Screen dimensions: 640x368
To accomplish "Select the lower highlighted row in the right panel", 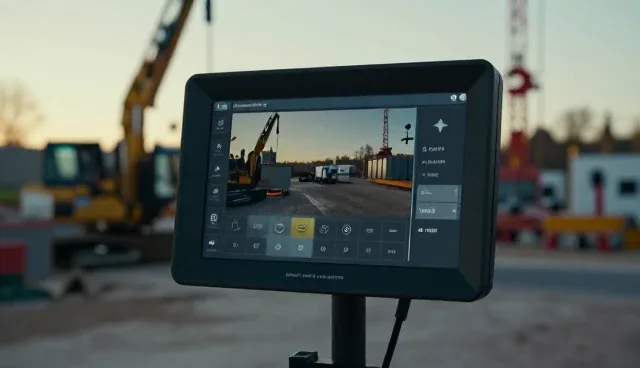I will [x=437, y=211].
